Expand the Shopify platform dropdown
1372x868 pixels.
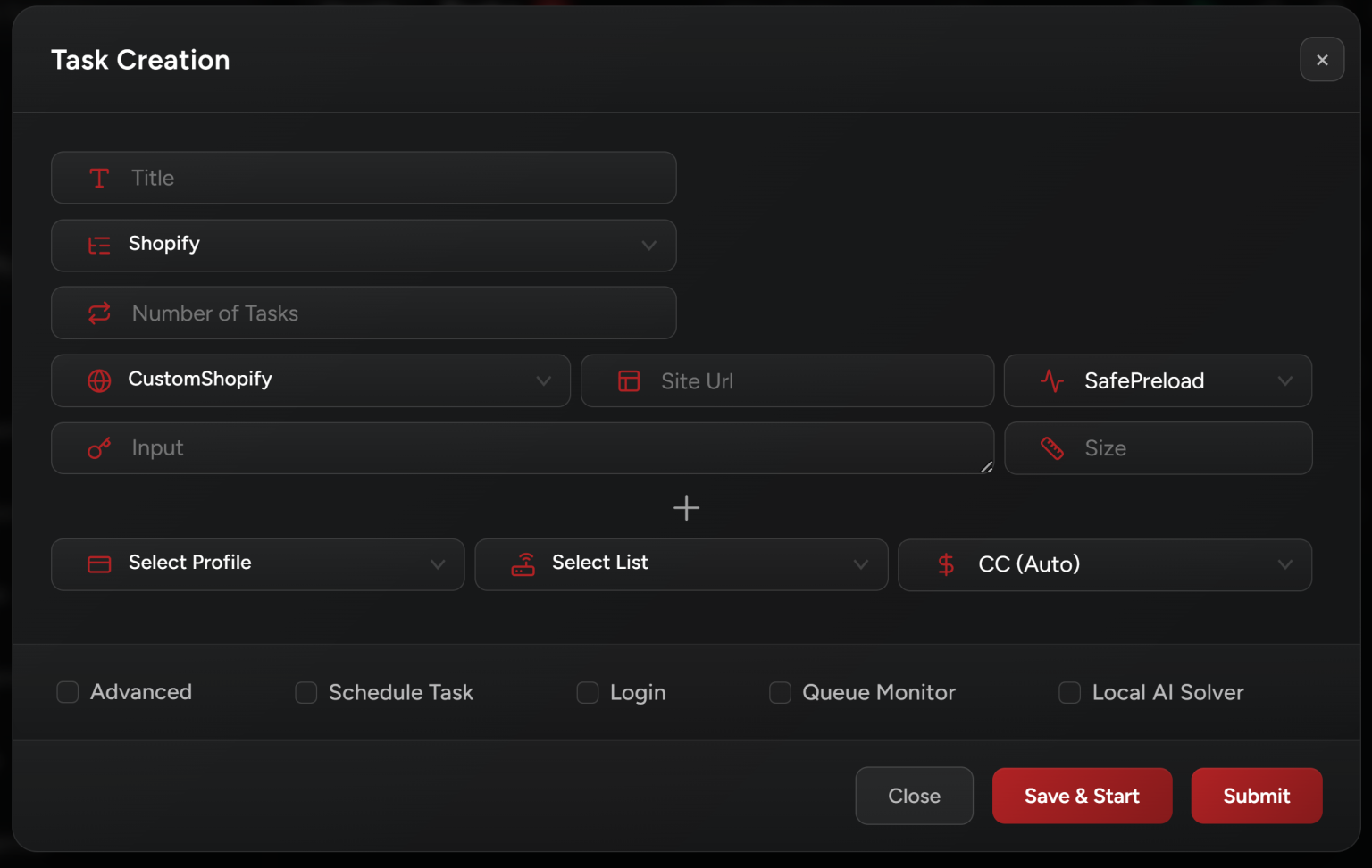364,246
